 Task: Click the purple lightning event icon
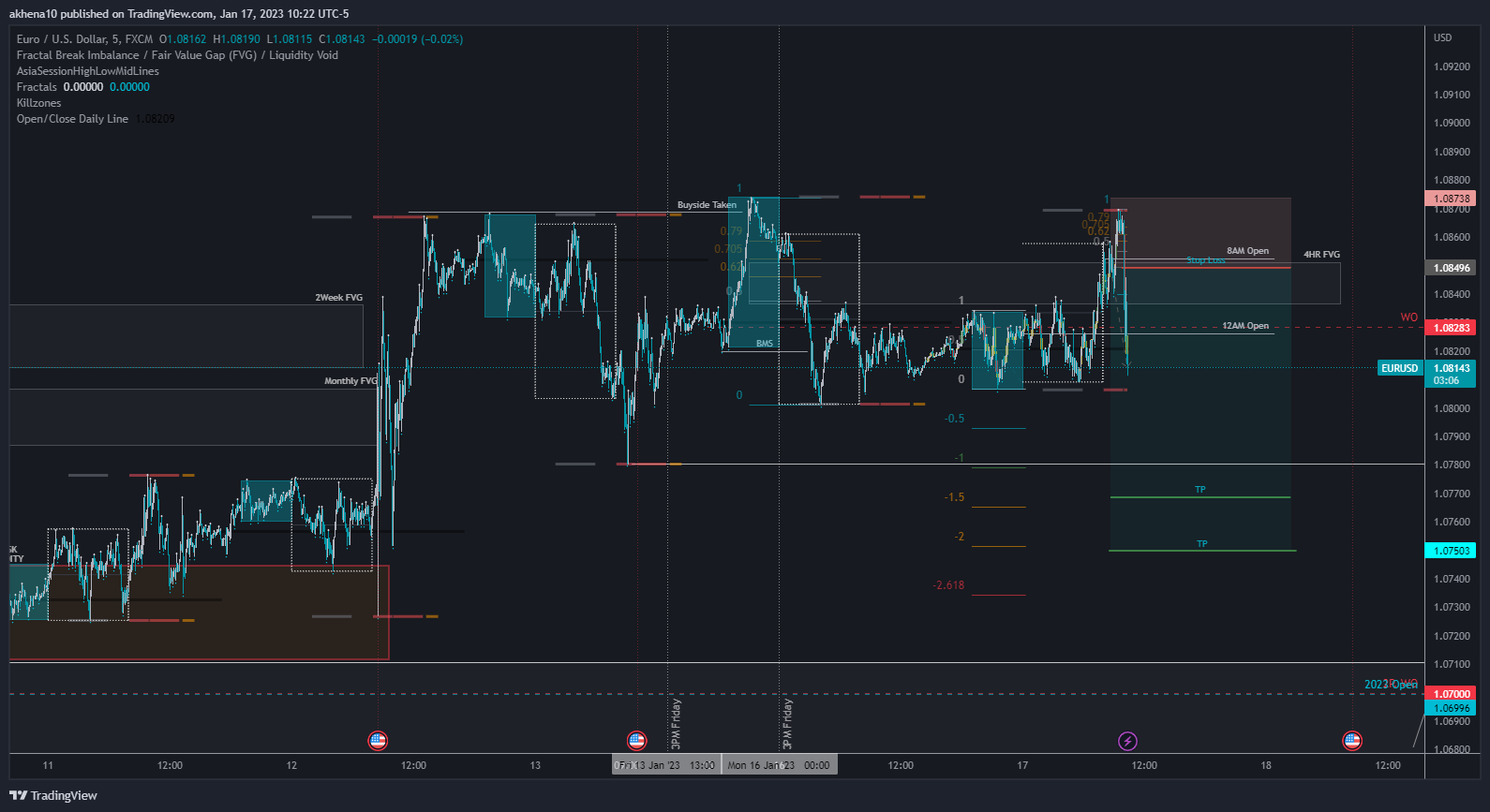click(x=1127, y=741)
